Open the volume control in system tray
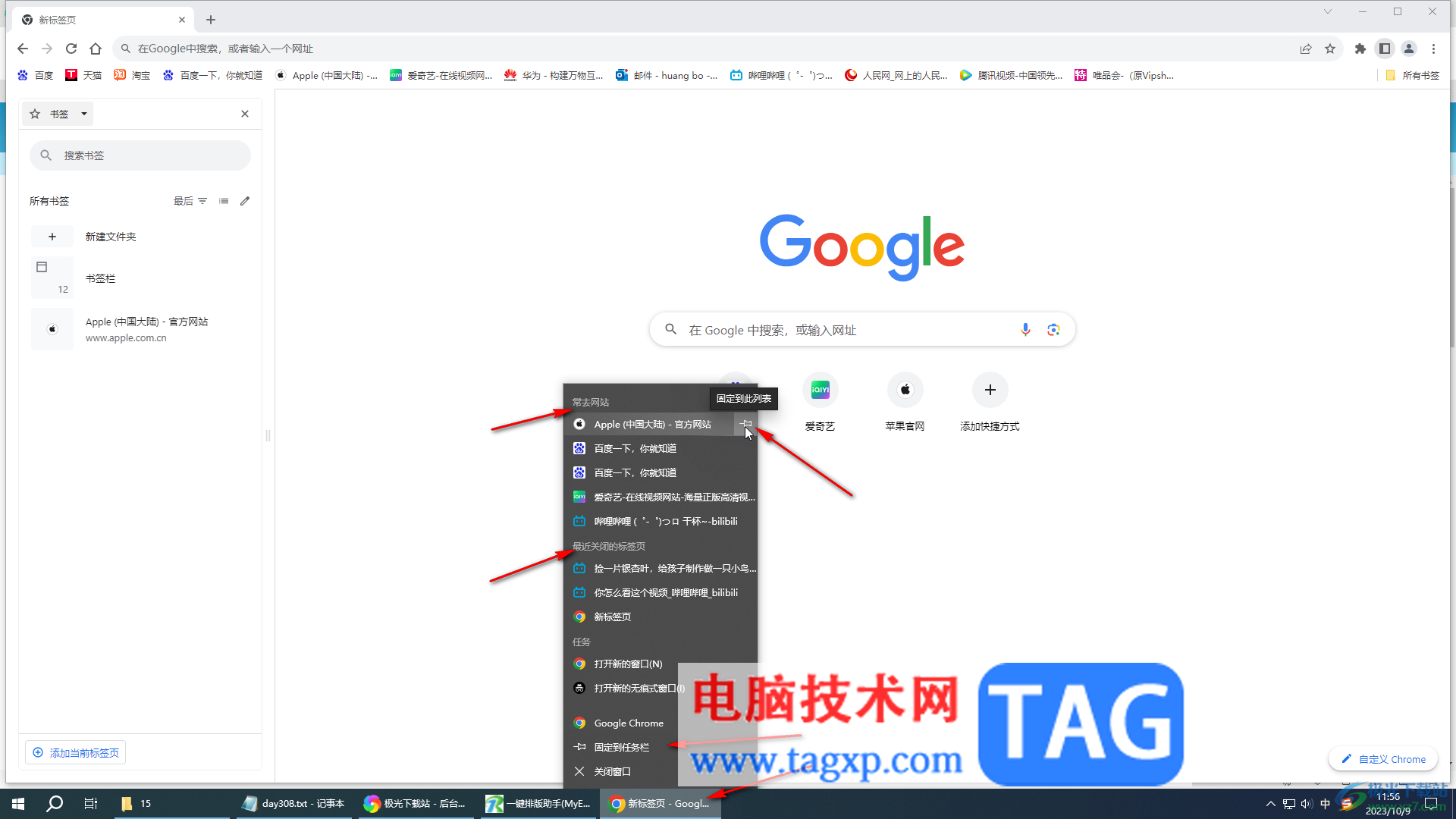 tap(1307, 804)
